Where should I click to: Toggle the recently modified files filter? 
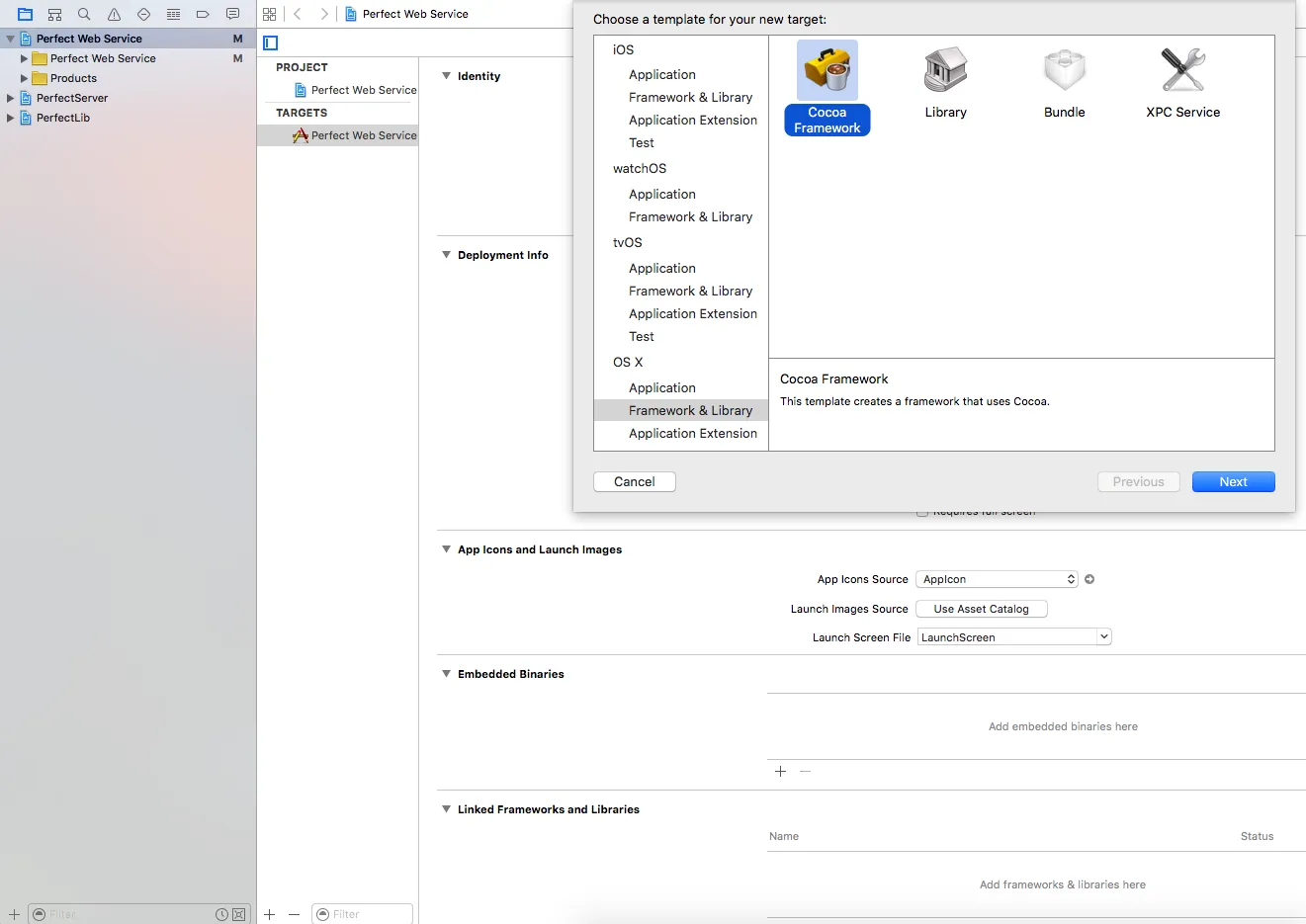[222, 914]
